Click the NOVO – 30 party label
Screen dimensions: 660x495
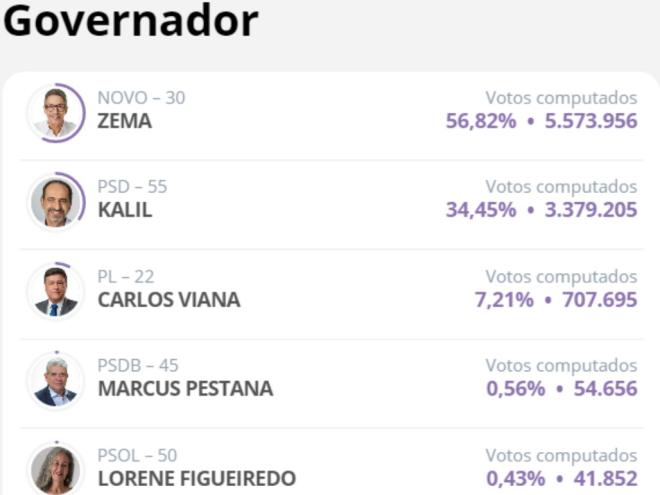pos(141,98)
